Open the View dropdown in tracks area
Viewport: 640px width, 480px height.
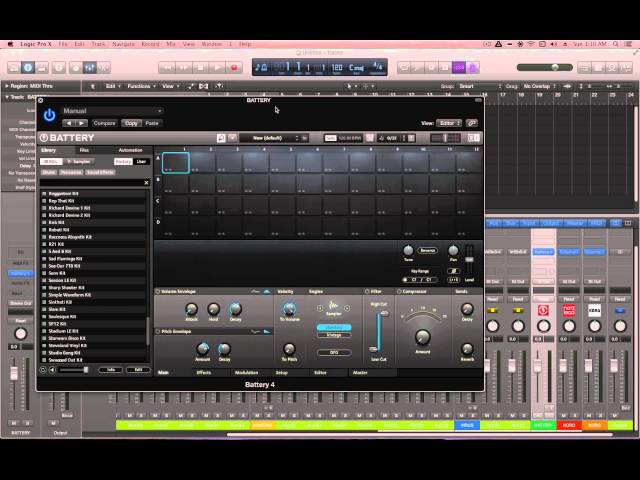coord(171,87)
